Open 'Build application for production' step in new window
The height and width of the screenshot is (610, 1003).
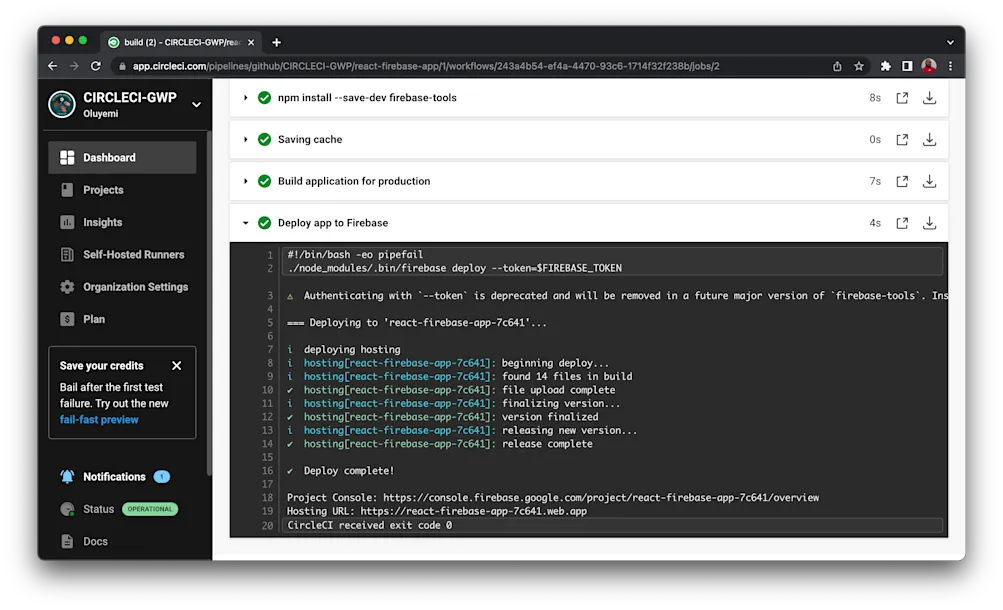tap(902, 181)
